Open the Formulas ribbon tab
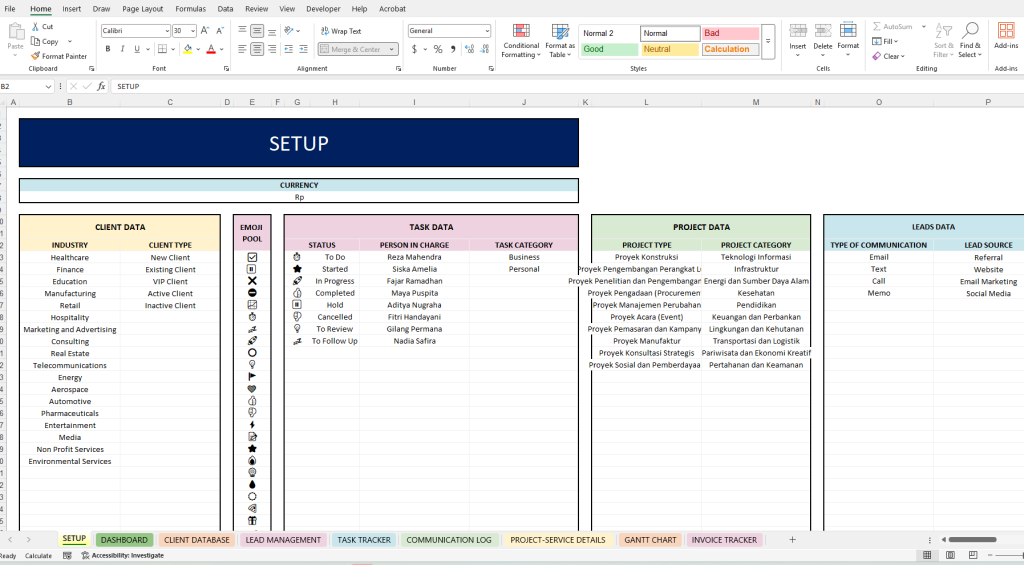This screenshot has width=1024, height=565. [x=190, y=8]
